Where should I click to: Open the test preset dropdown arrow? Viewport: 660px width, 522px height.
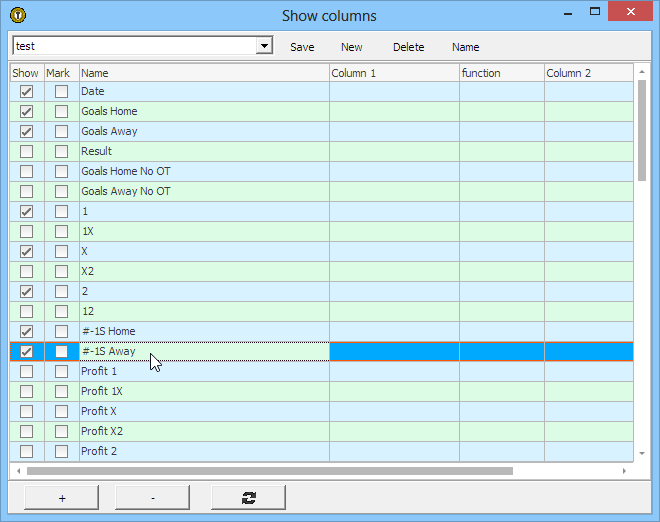[x=264, y=46]
